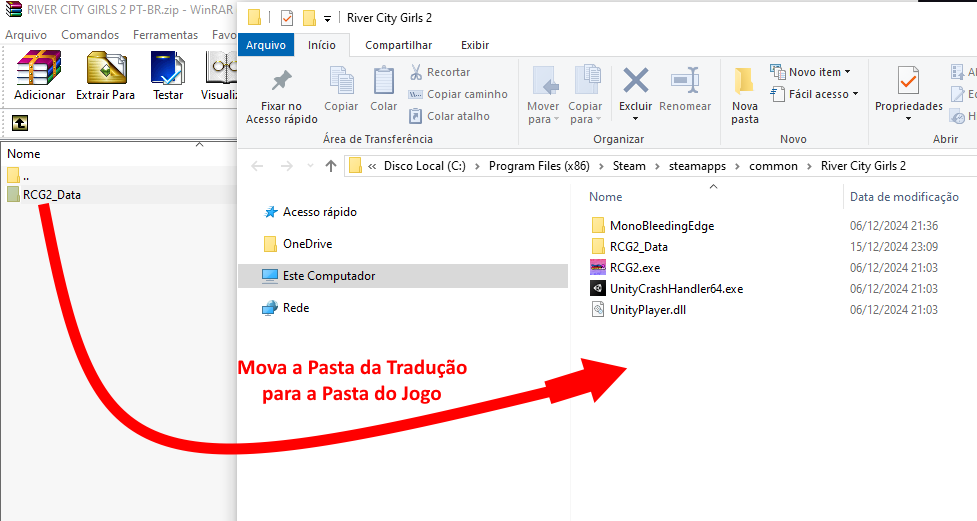Expand the Excluir dropdown arrow
977x521 pixels.
click(636, 119)
